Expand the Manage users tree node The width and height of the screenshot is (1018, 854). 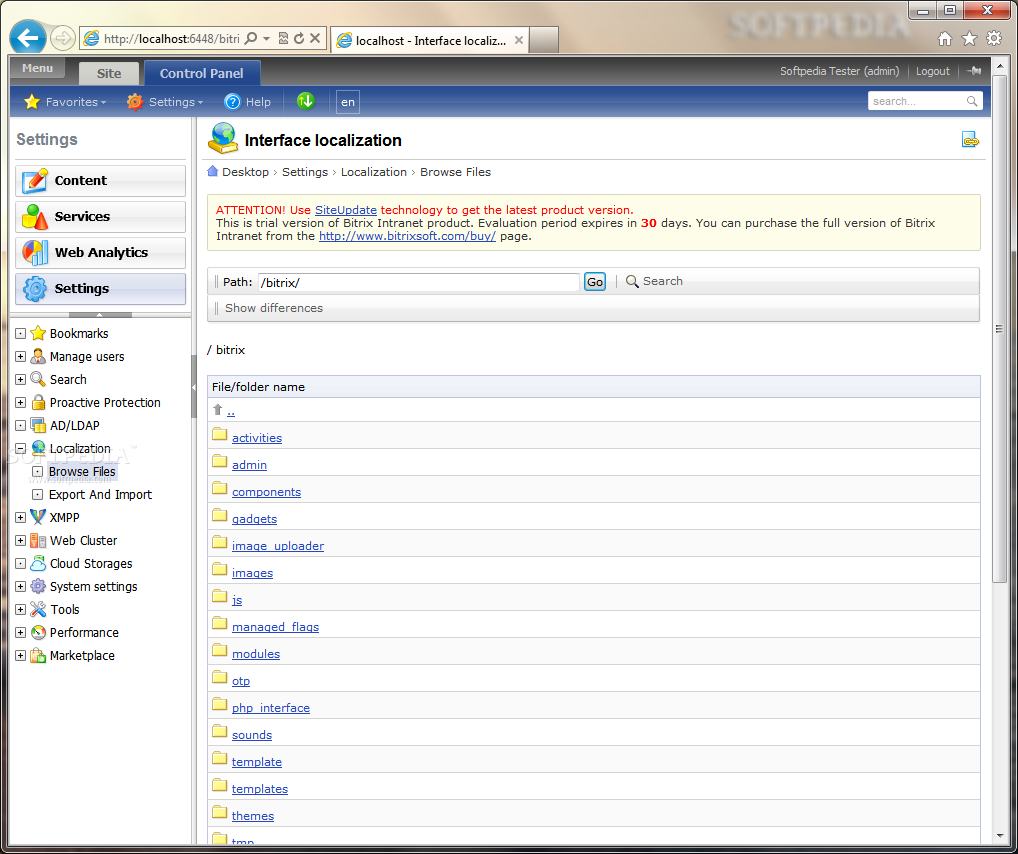[20, 357]
